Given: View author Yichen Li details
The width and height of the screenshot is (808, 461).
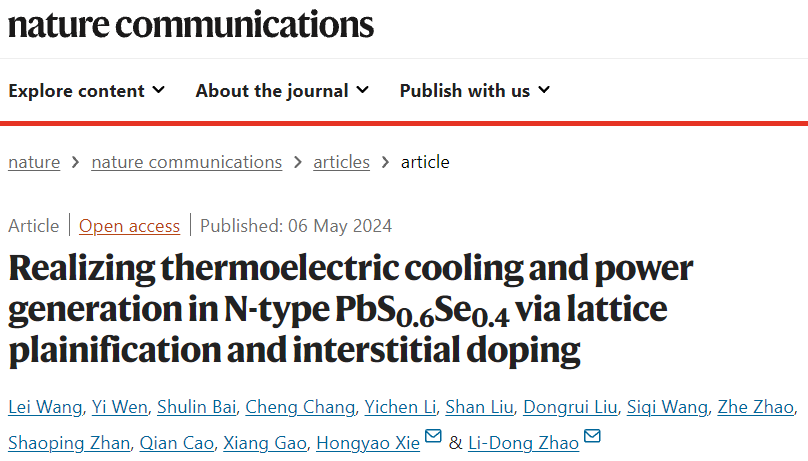Looking at the screenshot, I should tap(400, 407).
